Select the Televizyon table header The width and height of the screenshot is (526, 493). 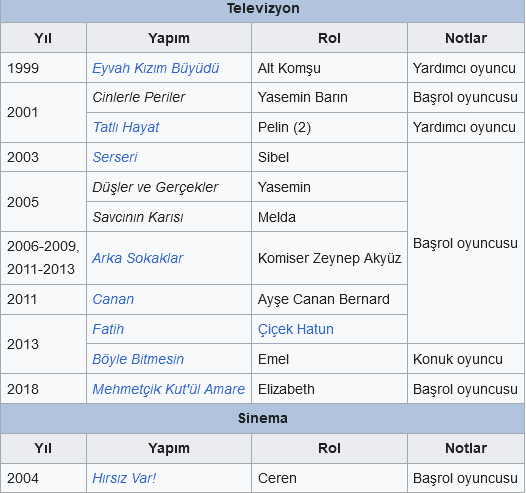(x=263, y=9)
